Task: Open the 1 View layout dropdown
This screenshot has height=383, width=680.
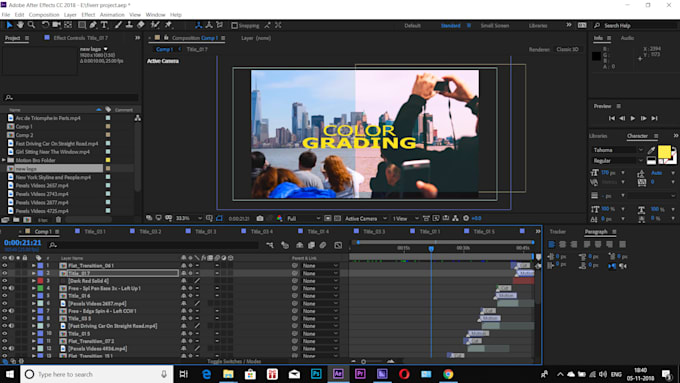Action: pyautogui.click(x=405, y=218)
